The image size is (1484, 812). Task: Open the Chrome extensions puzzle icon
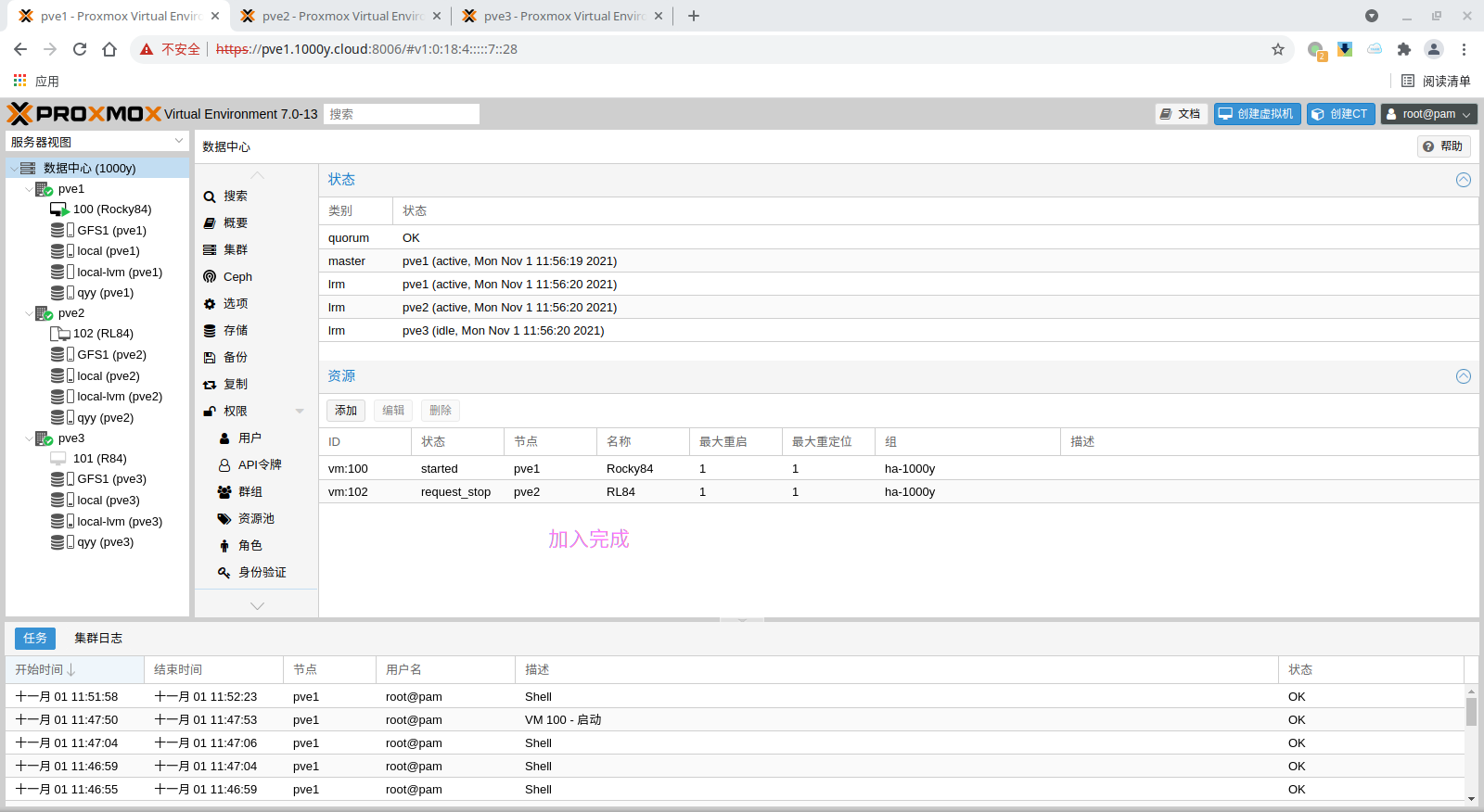click(x=1403, y=49)
